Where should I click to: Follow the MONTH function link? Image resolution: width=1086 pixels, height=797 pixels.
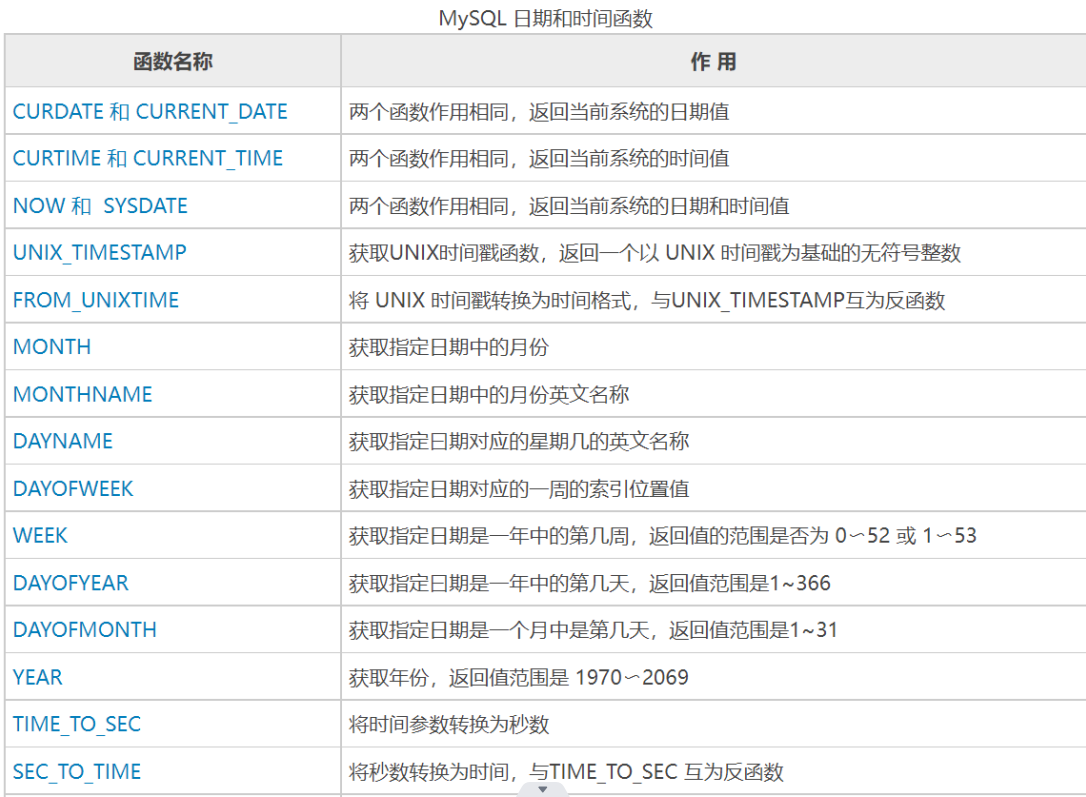coord(52,347)
